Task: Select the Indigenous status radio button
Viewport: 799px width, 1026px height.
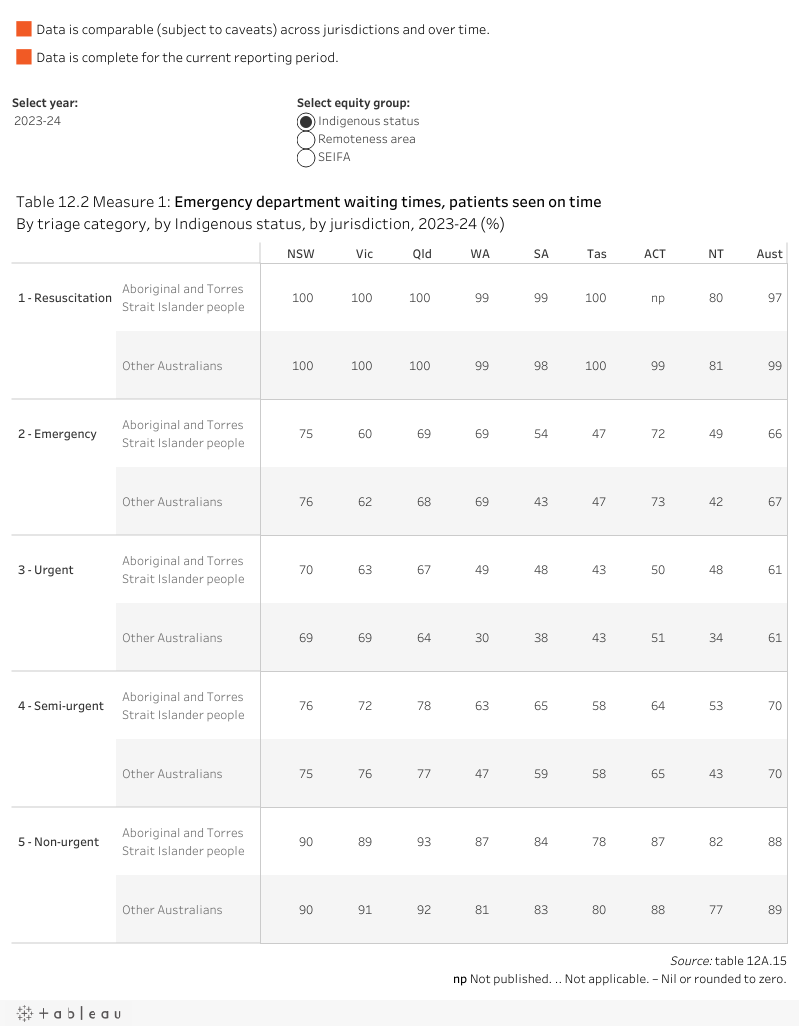Action: point(306,122)
